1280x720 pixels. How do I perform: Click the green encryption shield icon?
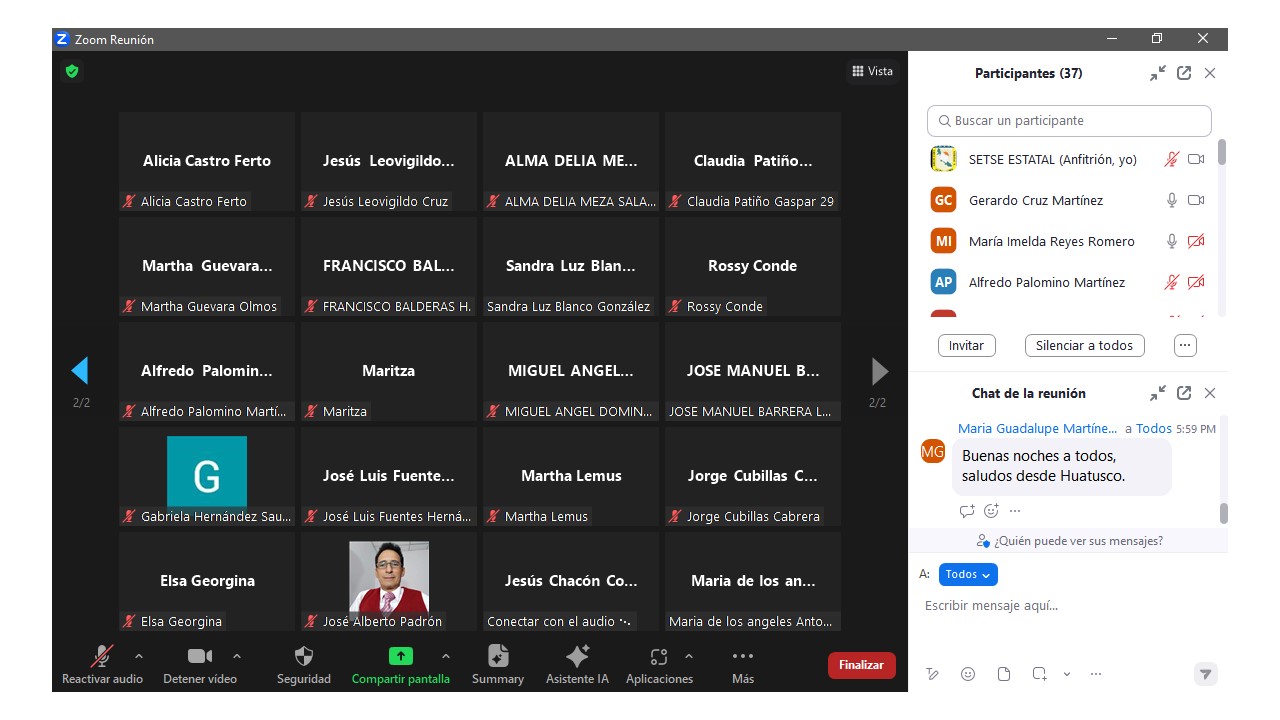pyautogui.click(x=72, y=71)
